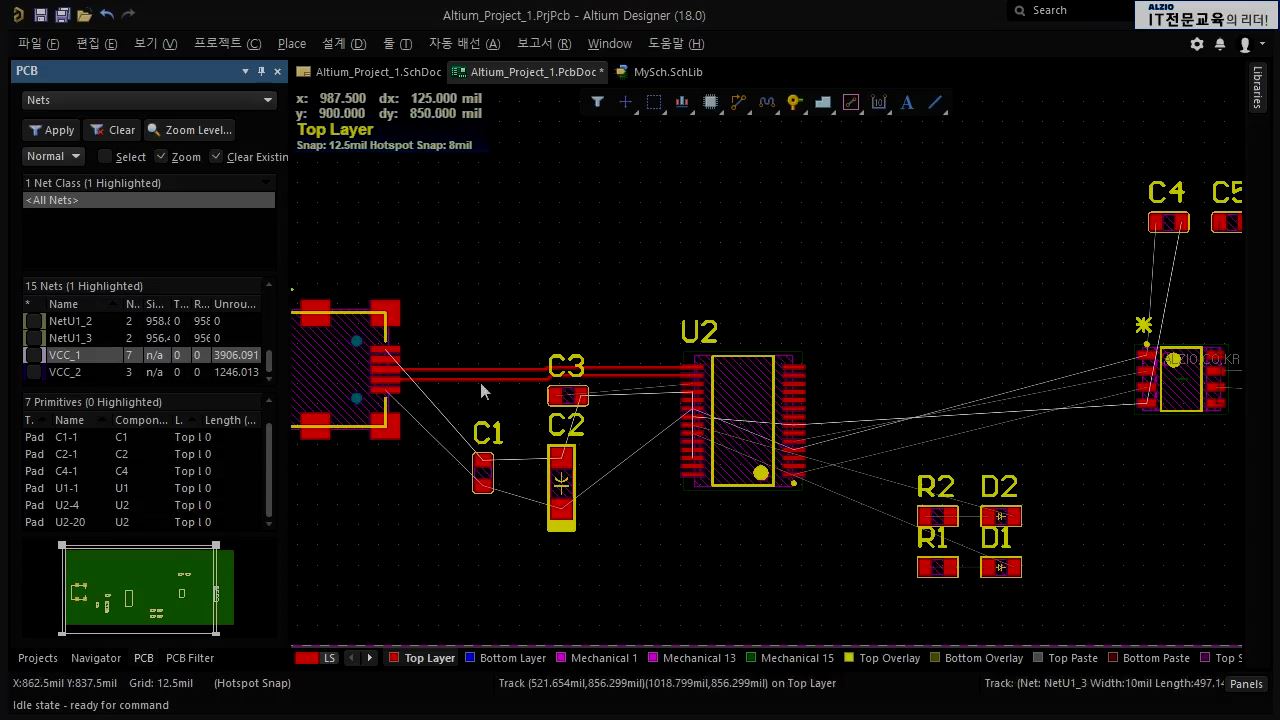
Task: Open the notifications bell
Action: pos(1220,44)
